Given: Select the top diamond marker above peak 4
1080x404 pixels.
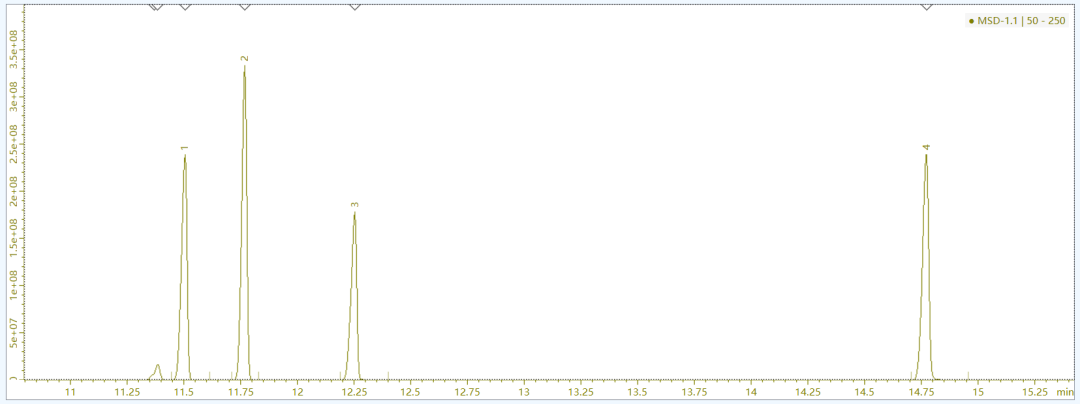Looking at the screenshot, I should (x=926, y=6).
